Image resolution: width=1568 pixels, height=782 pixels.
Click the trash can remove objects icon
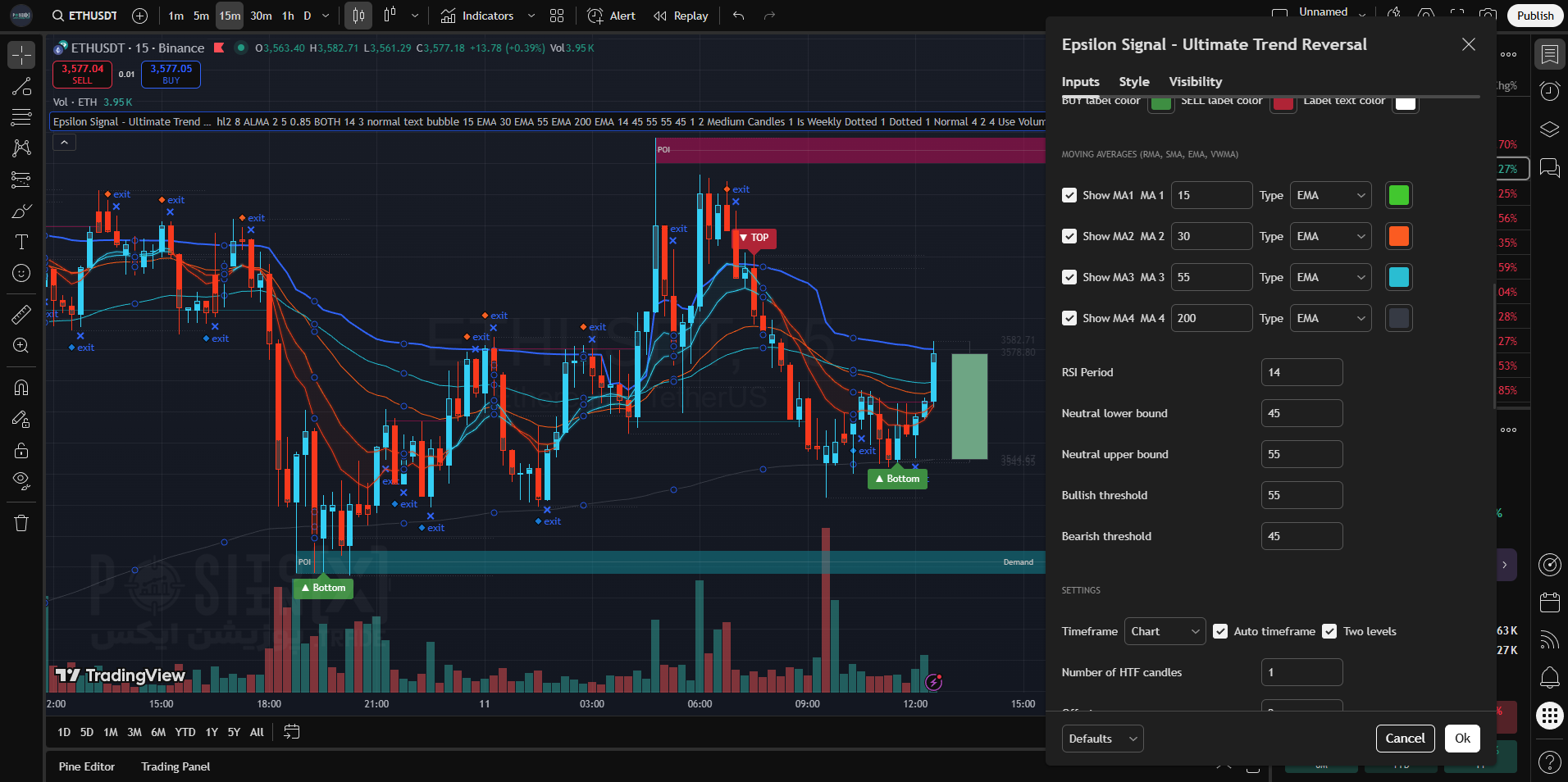[x=21, y=523]
